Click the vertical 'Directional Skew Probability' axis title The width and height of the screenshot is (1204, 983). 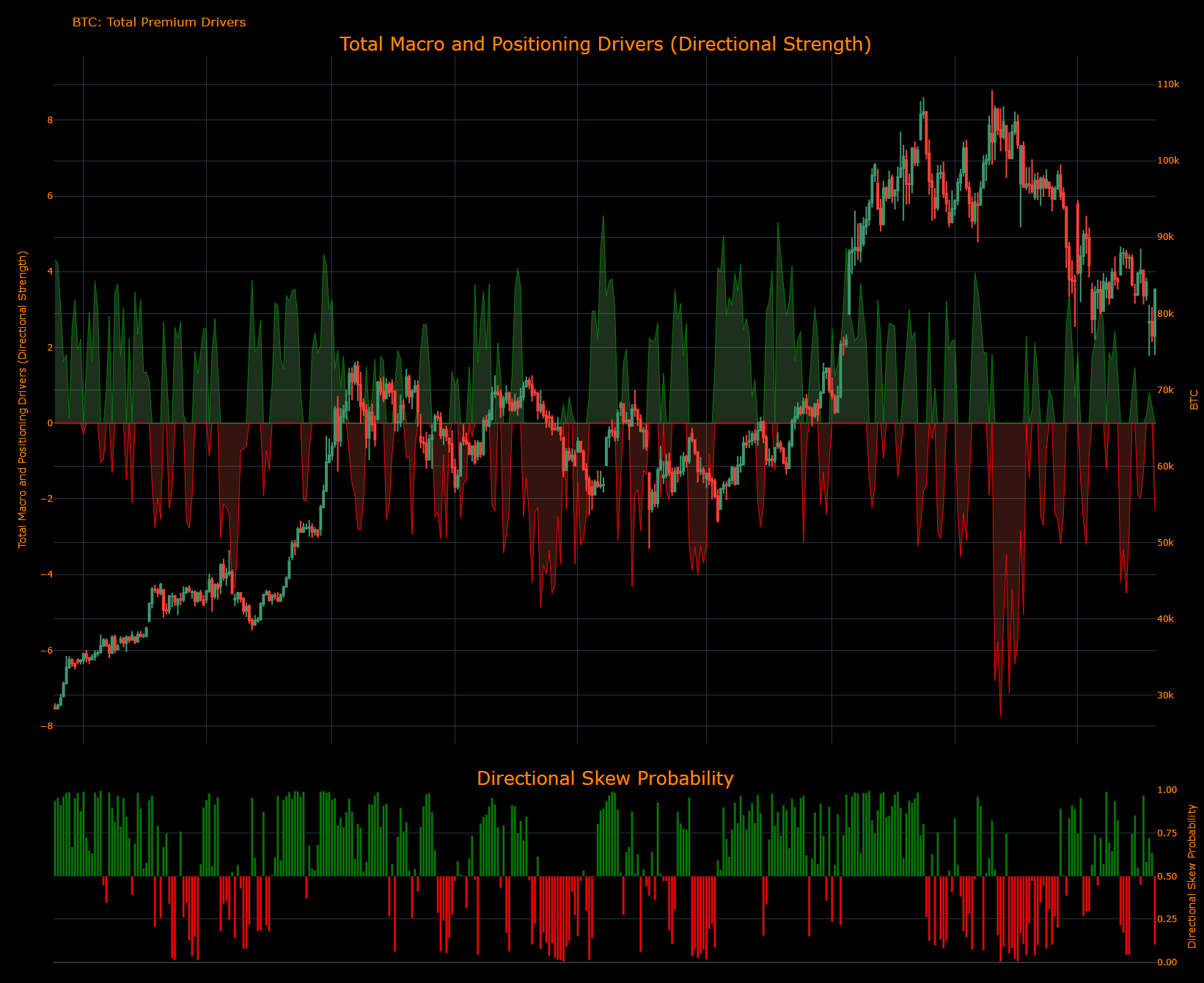click(1192, 877)
